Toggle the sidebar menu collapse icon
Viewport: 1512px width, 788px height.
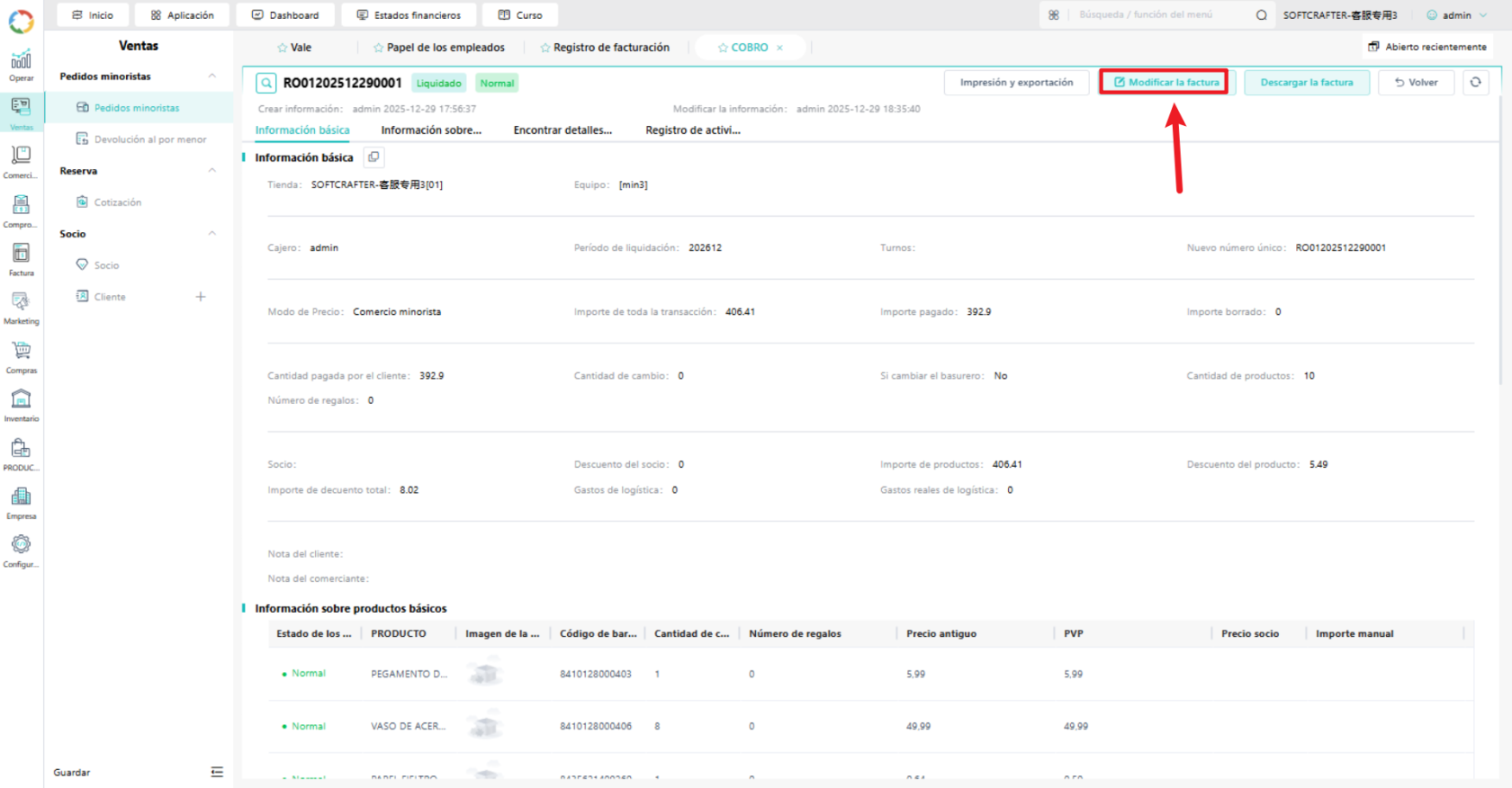(217, 772)
